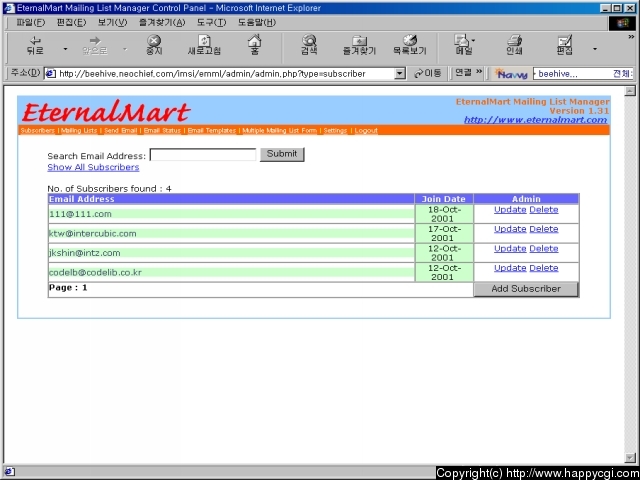Viewport: 640px width, 480px height.
Task: Open the Edit button dropdown arrow
Action: (595, 49)
